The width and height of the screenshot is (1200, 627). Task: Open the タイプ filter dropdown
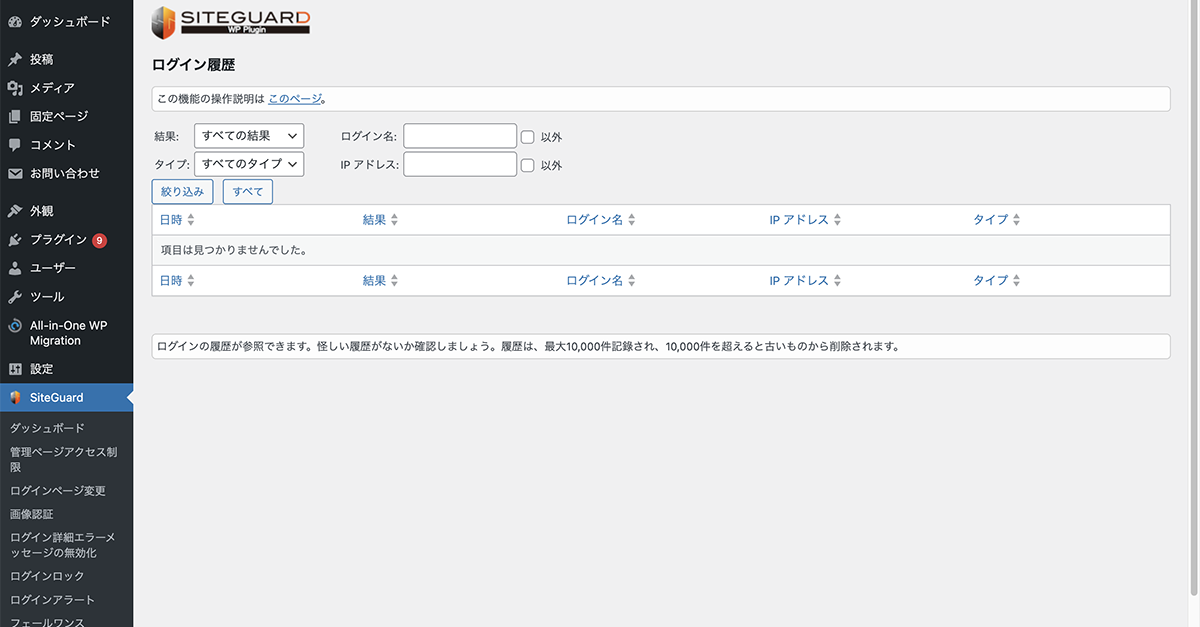[249, 164]
